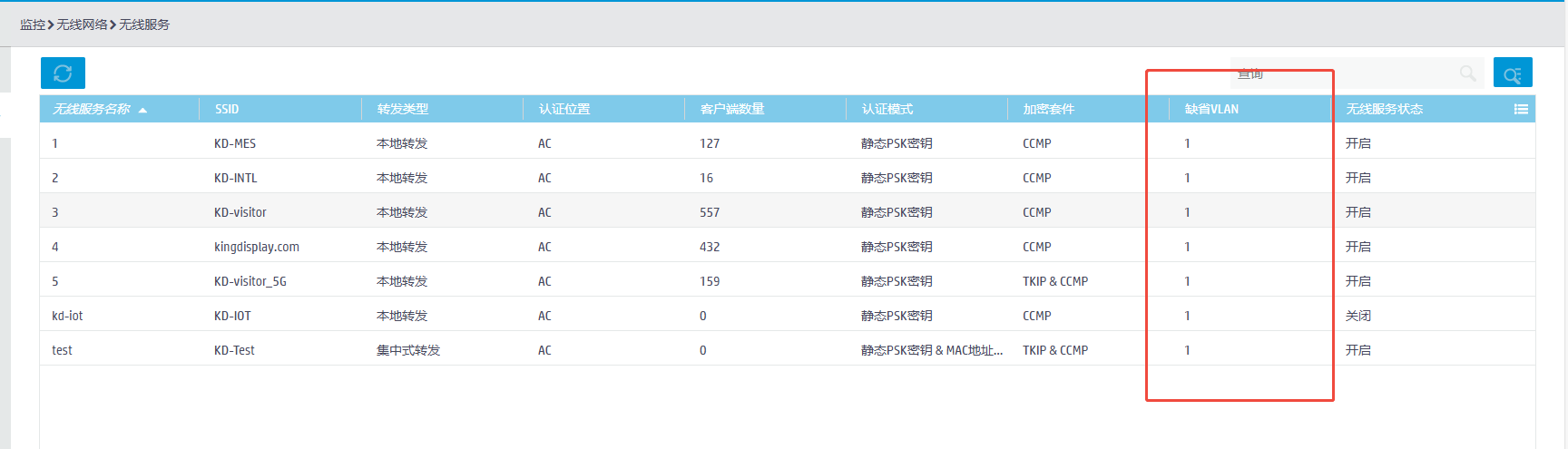This screenshot has height=449, width=1568.
Task: Open the column settings list icon
Action: pos(1521,110)
